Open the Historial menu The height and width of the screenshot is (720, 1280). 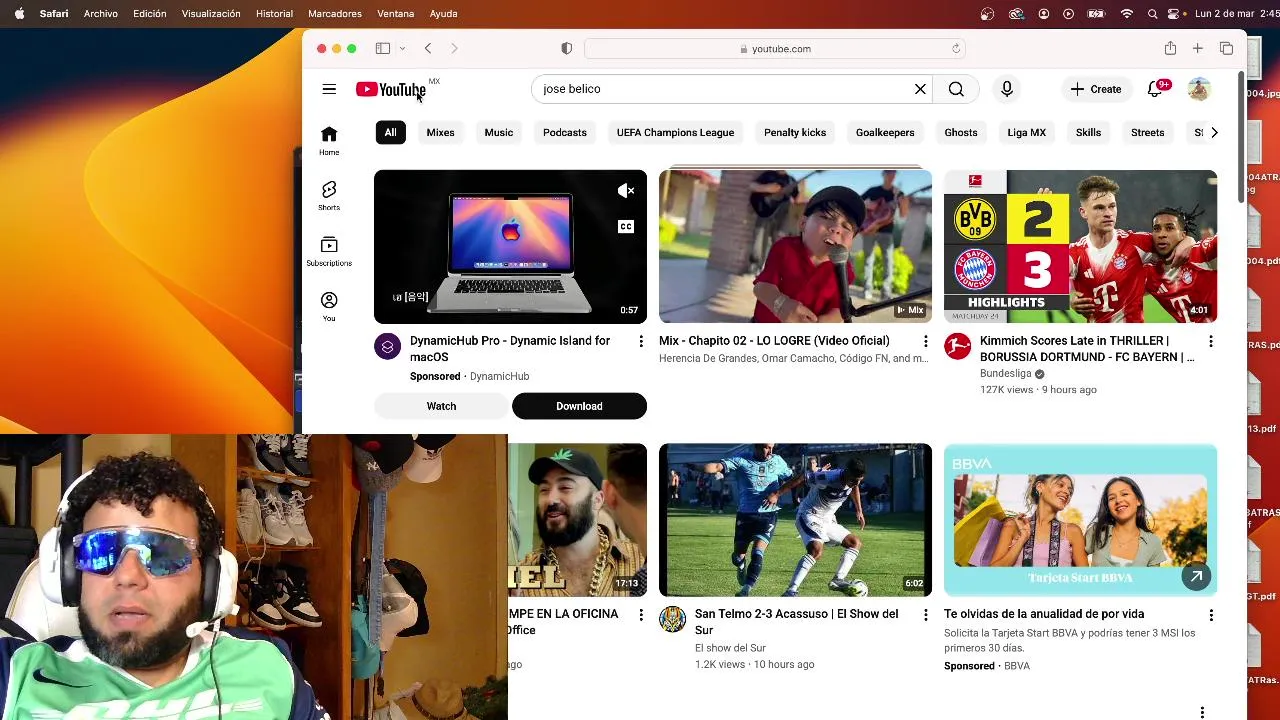click(274, 14)
